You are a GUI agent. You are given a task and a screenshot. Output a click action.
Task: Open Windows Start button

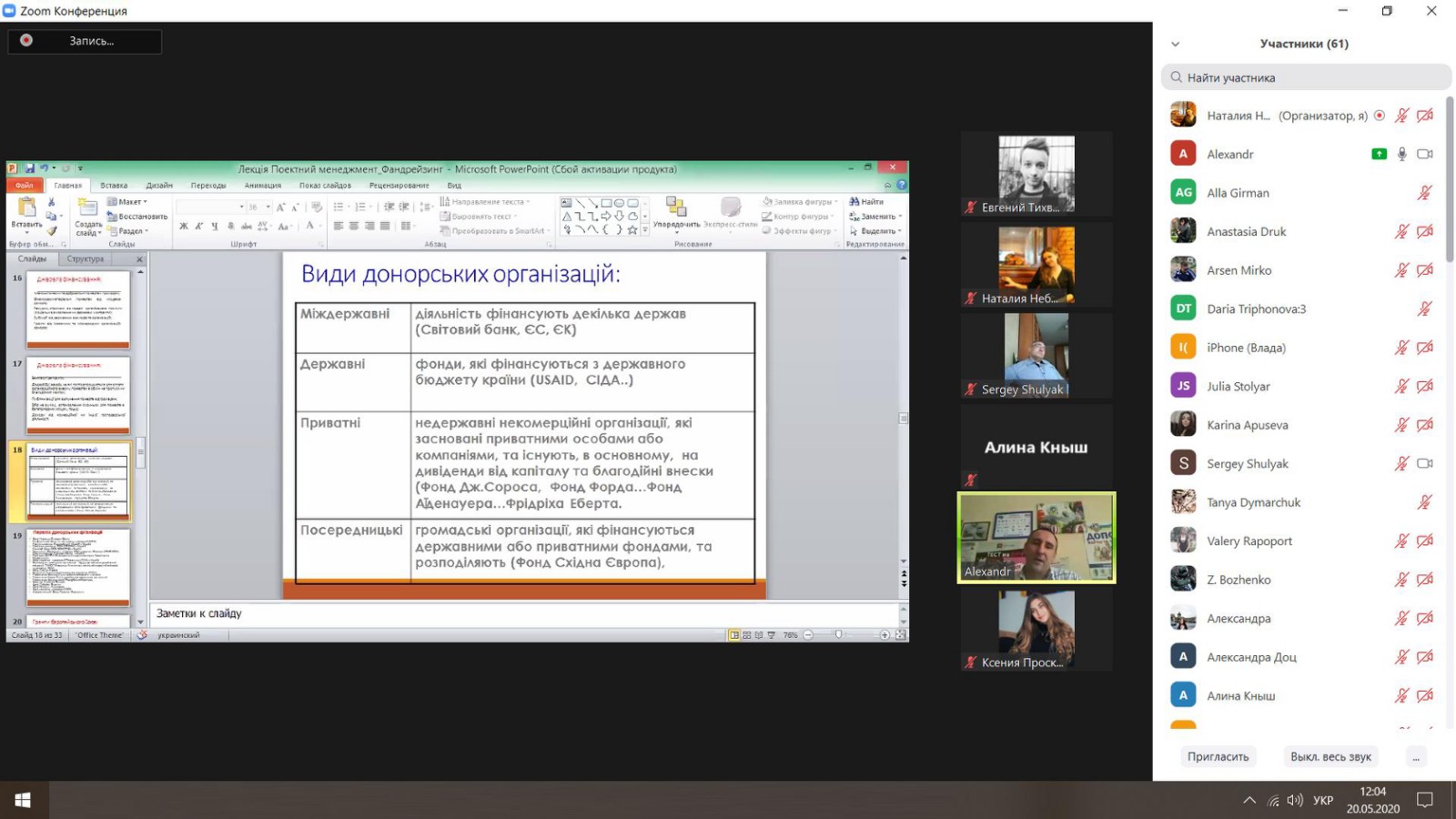(x=24, y=800)
